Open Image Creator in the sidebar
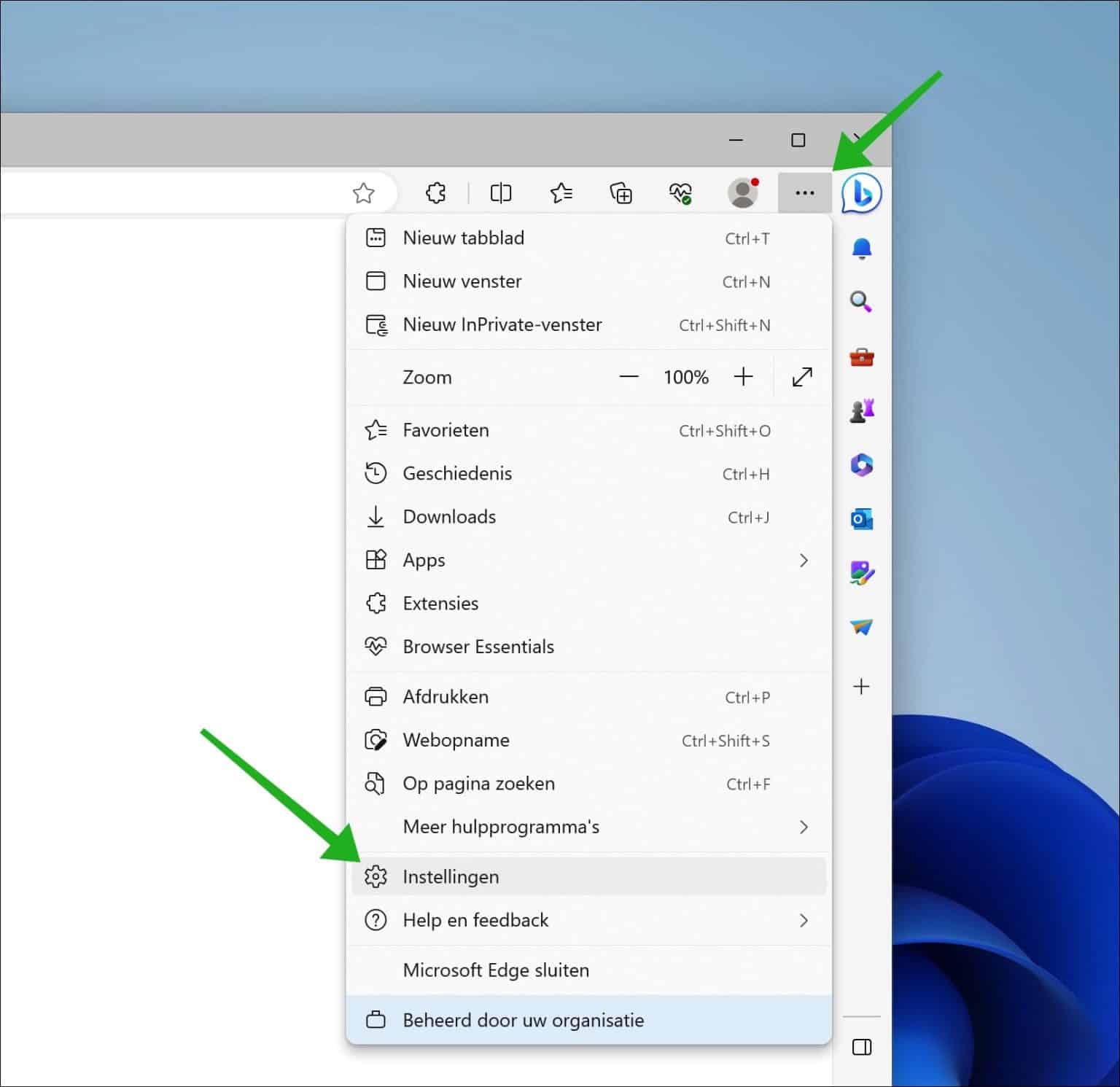Viewport: 1120px width, 1087px height. 861,574
